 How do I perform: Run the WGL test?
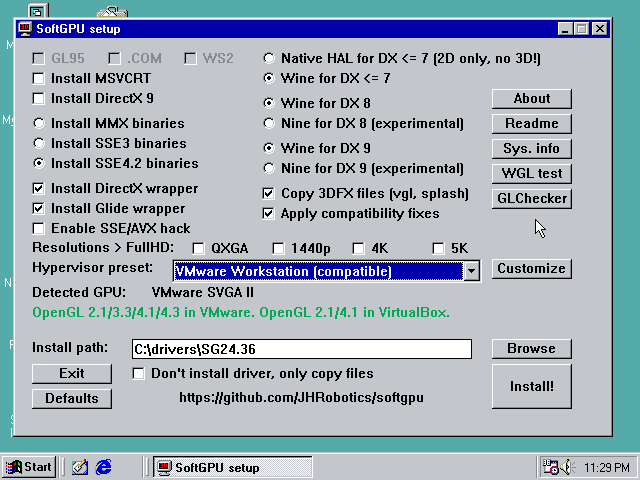pyautogui.click(x=531, y=173)
